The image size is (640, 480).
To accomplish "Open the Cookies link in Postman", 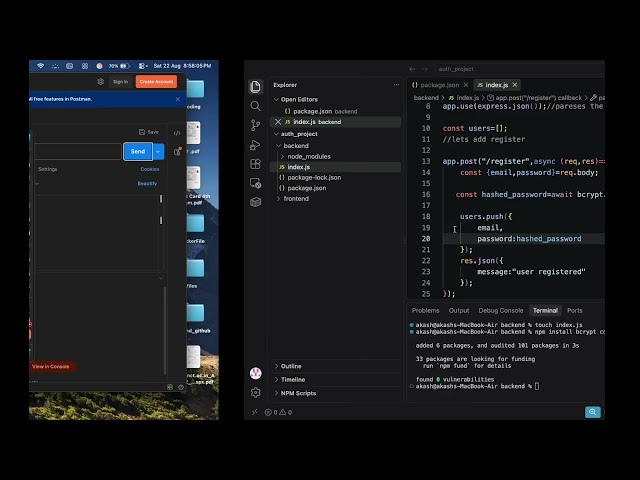I will 150,169.
